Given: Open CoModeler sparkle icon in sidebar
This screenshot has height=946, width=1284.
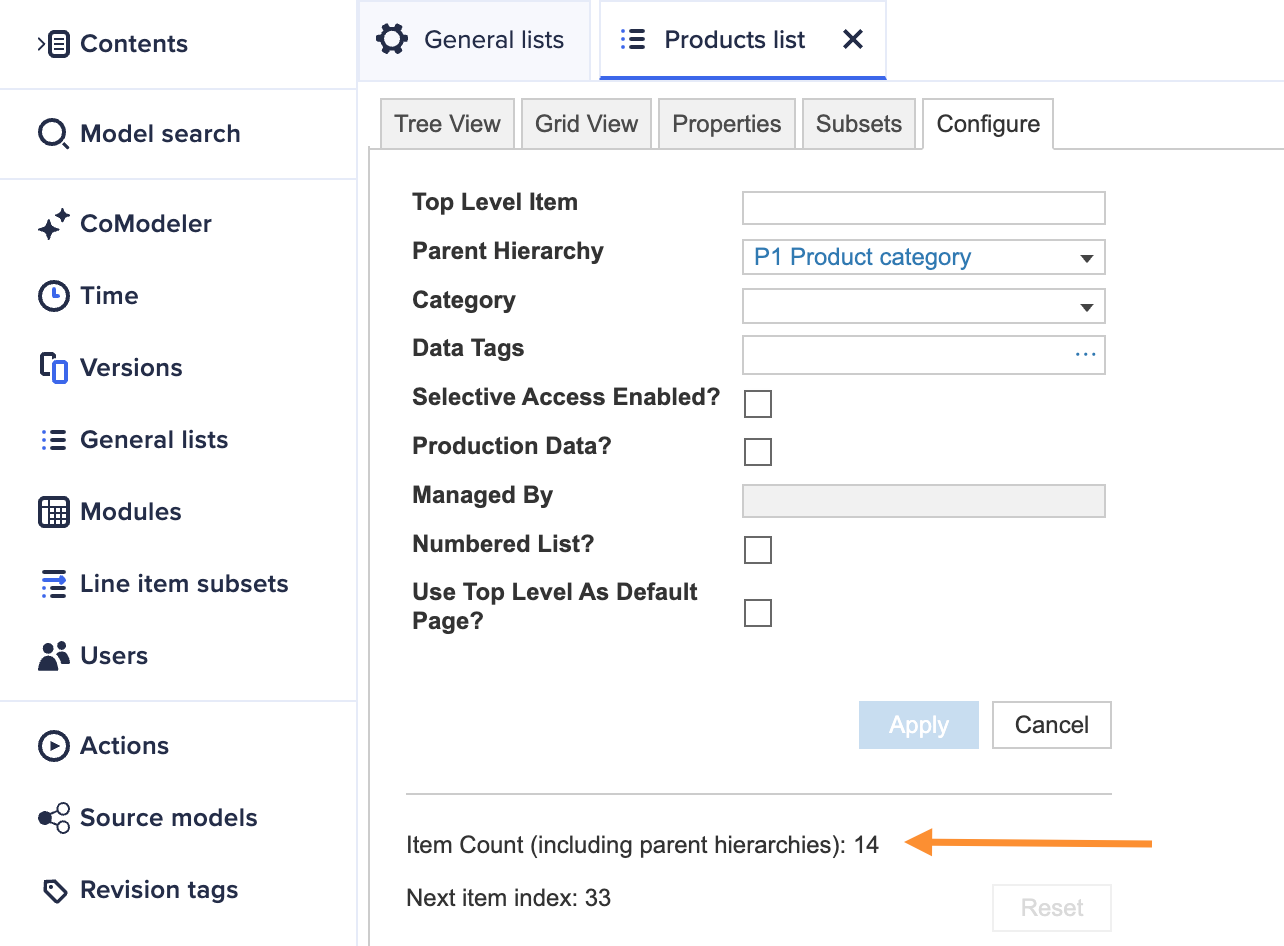Looking at the screenshot, I should click(54, 224).
